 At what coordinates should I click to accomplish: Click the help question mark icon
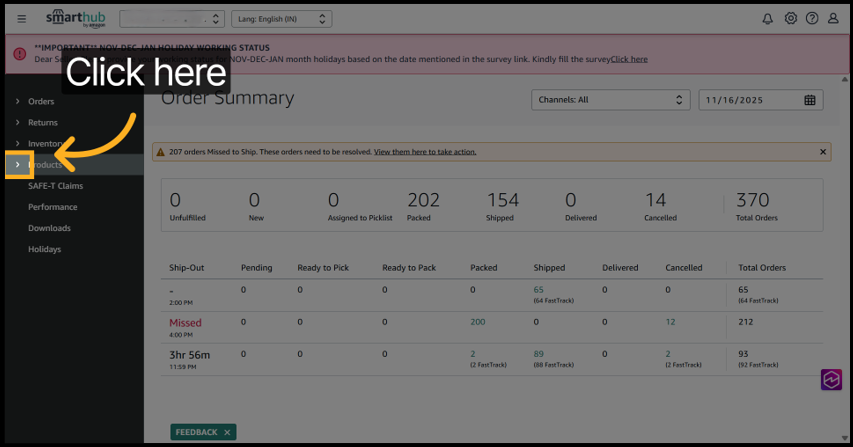[811, 19]
